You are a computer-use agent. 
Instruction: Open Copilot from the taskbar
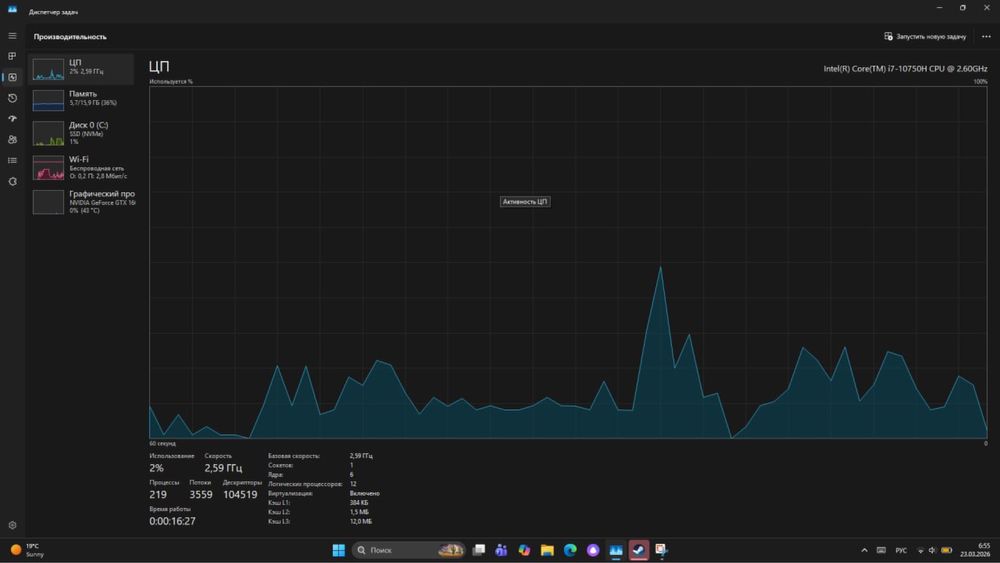point(524,550)
